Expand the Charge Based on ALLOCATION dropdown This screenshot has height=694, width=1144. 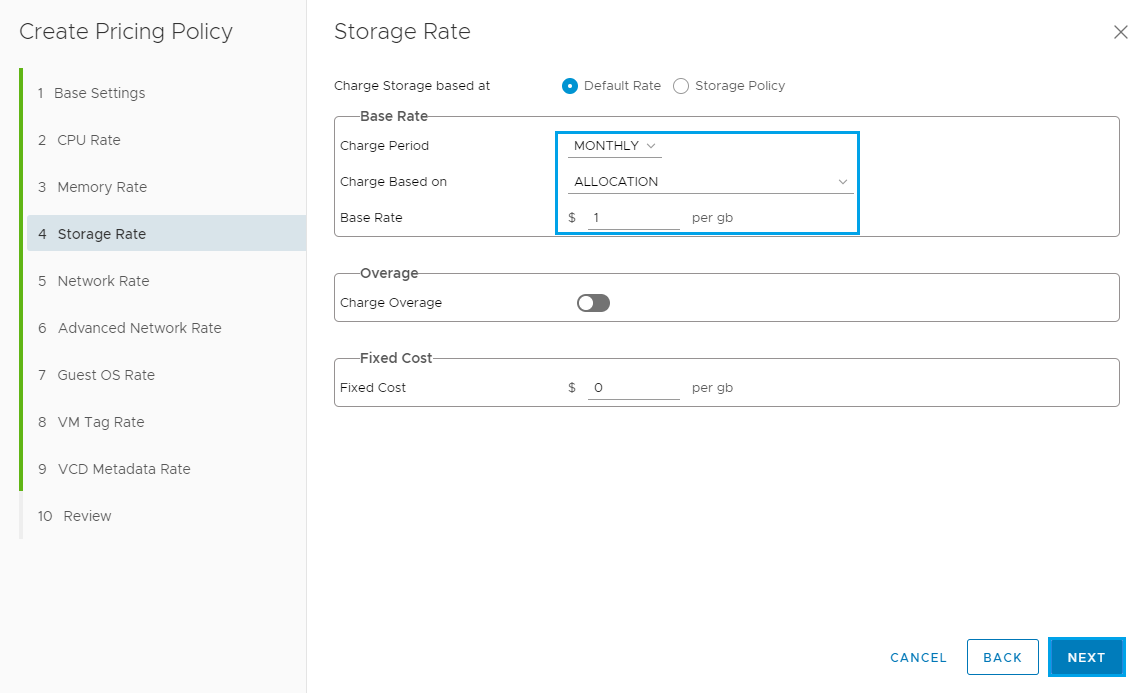coord(710,182)
